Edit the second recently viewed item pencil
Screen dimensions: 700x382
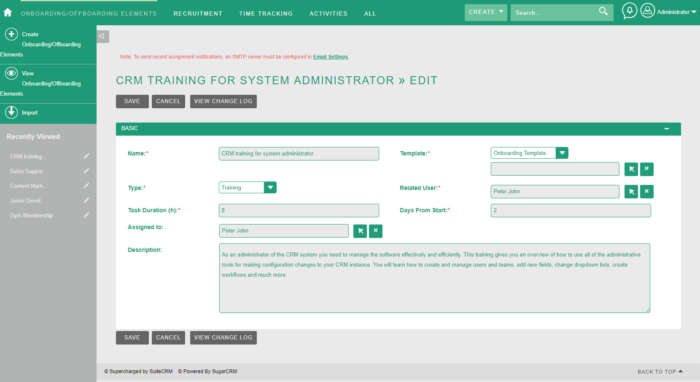click(86, 170)
